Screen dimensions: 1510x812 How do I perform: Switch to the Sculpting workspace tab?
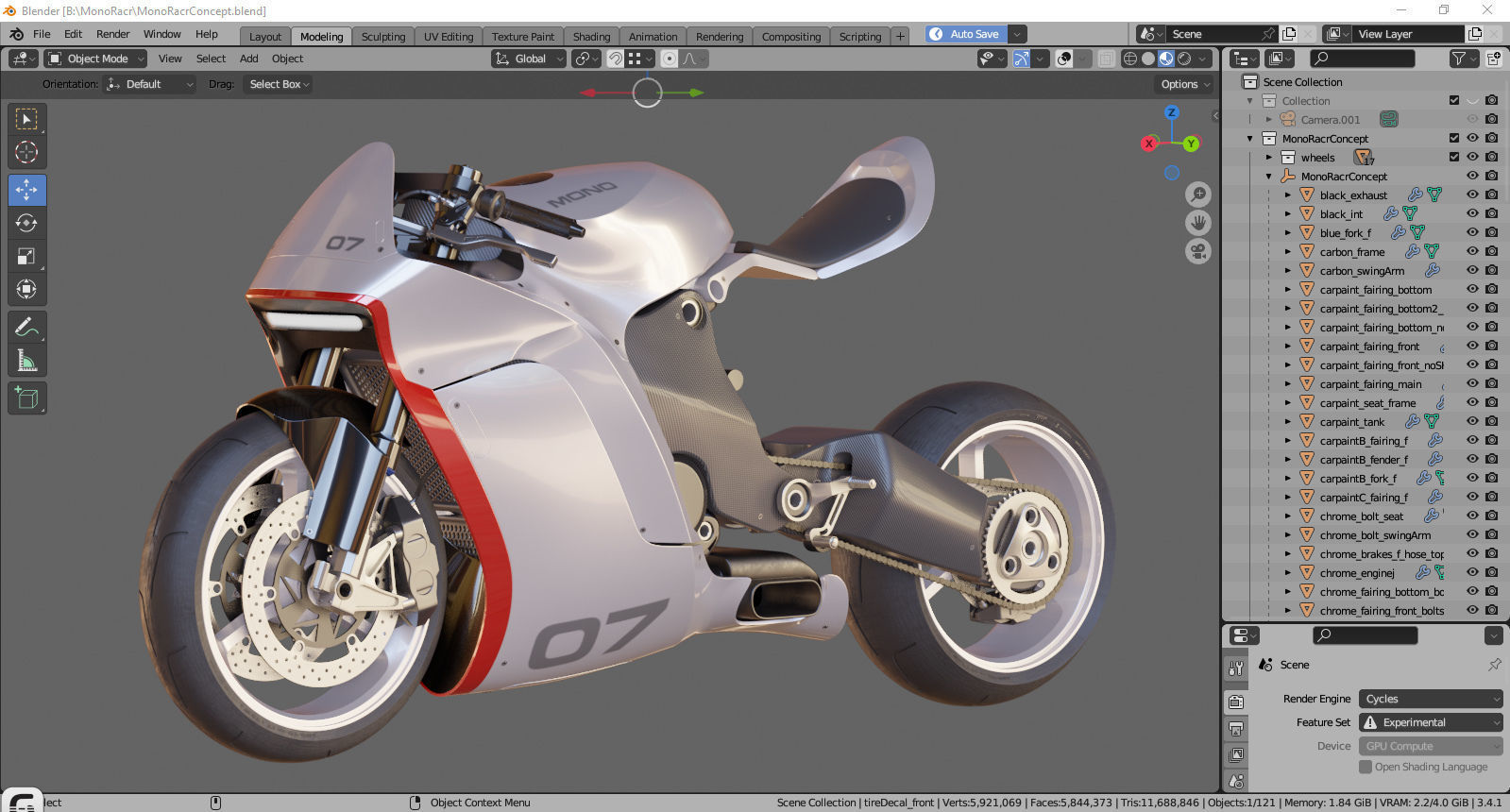pos(382,36)
